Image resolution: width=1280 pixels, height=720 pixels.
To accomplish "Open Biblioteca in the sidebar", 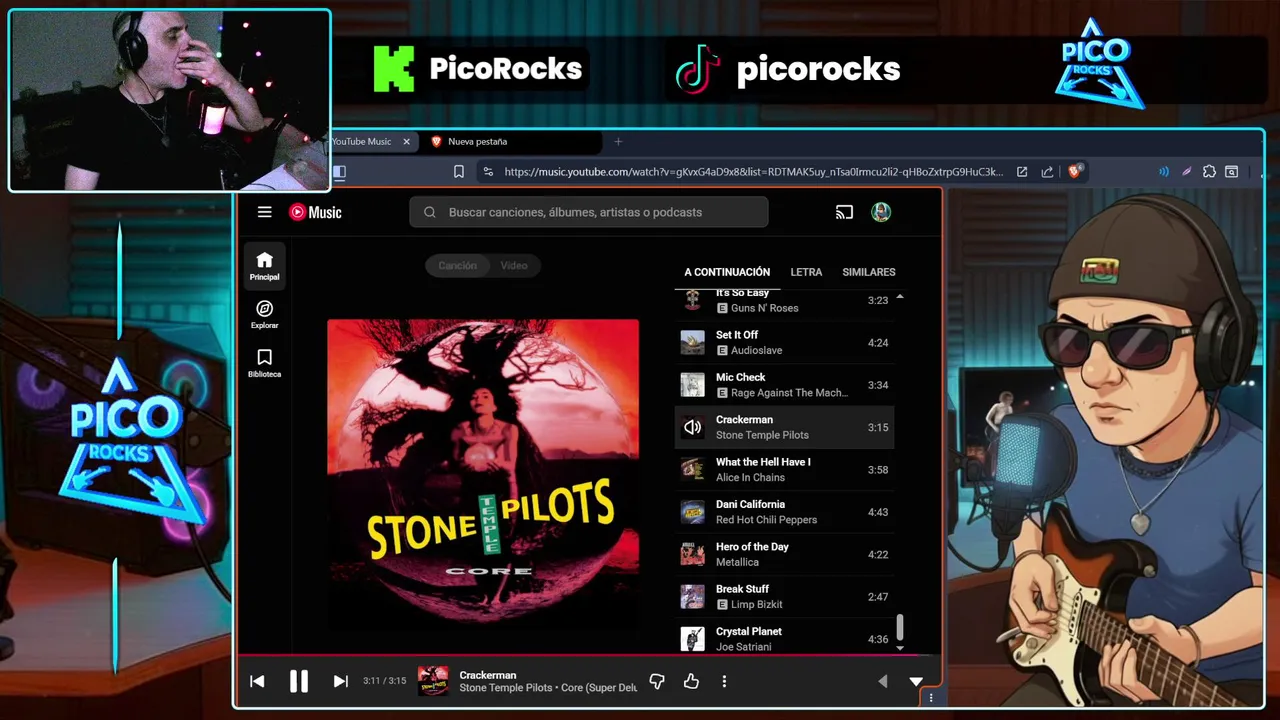I will pos(264,364).
